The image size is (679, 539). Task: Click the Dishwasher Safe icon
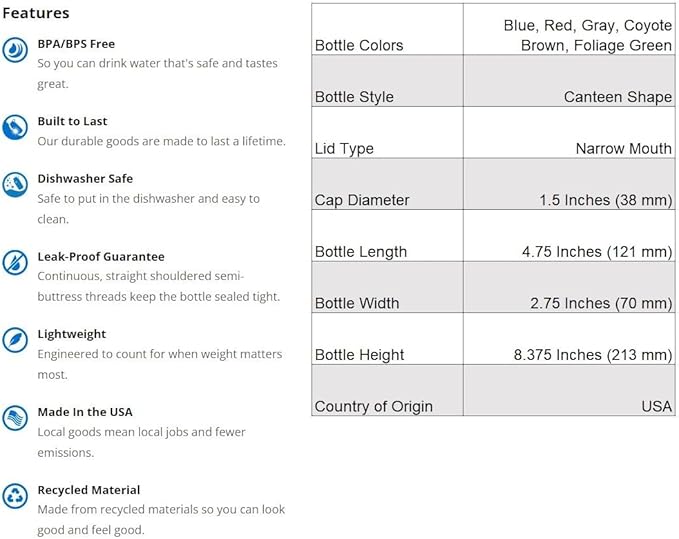pos(15,185)
